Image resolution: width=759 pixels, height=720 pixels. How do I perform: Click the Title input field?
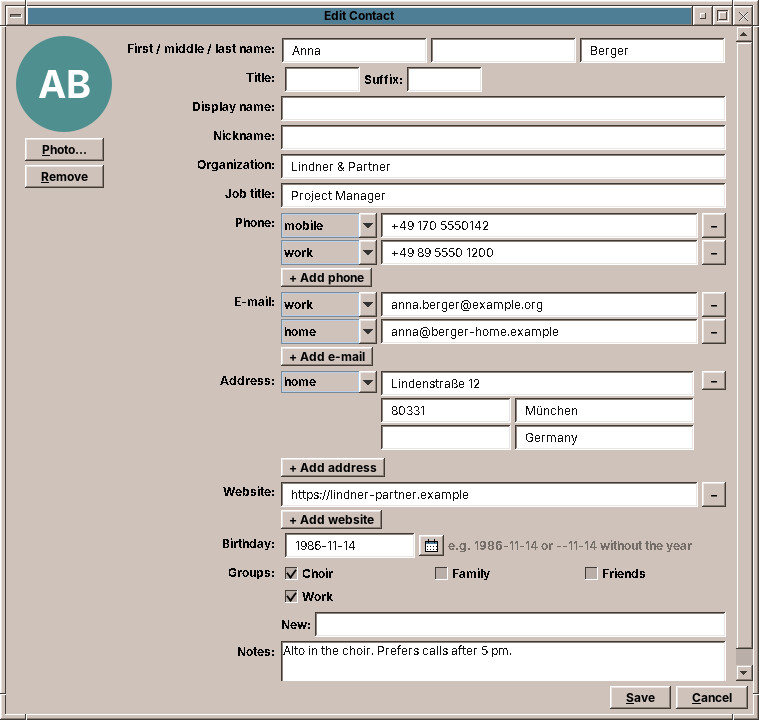coord(322,79)
